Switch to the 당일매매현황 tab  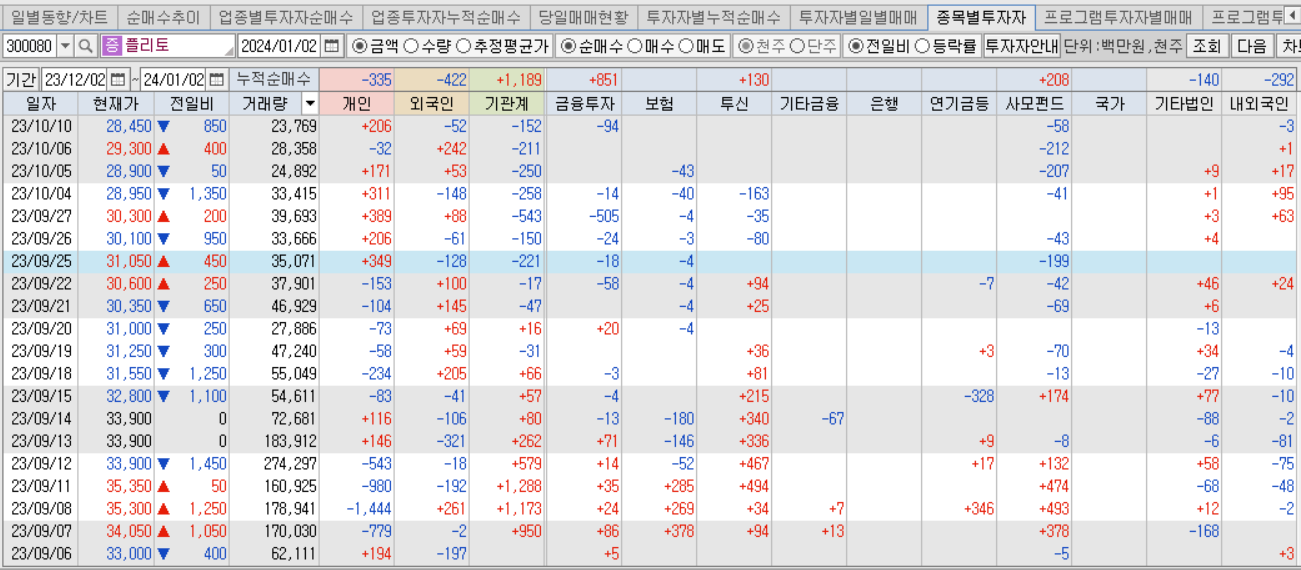[583, 17]
